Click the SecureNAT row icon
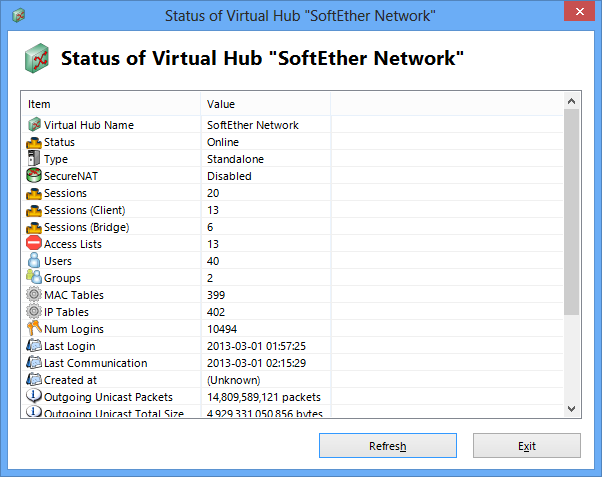Image resolution: width=602 pixels, height=477 pixels. [34, 176]
